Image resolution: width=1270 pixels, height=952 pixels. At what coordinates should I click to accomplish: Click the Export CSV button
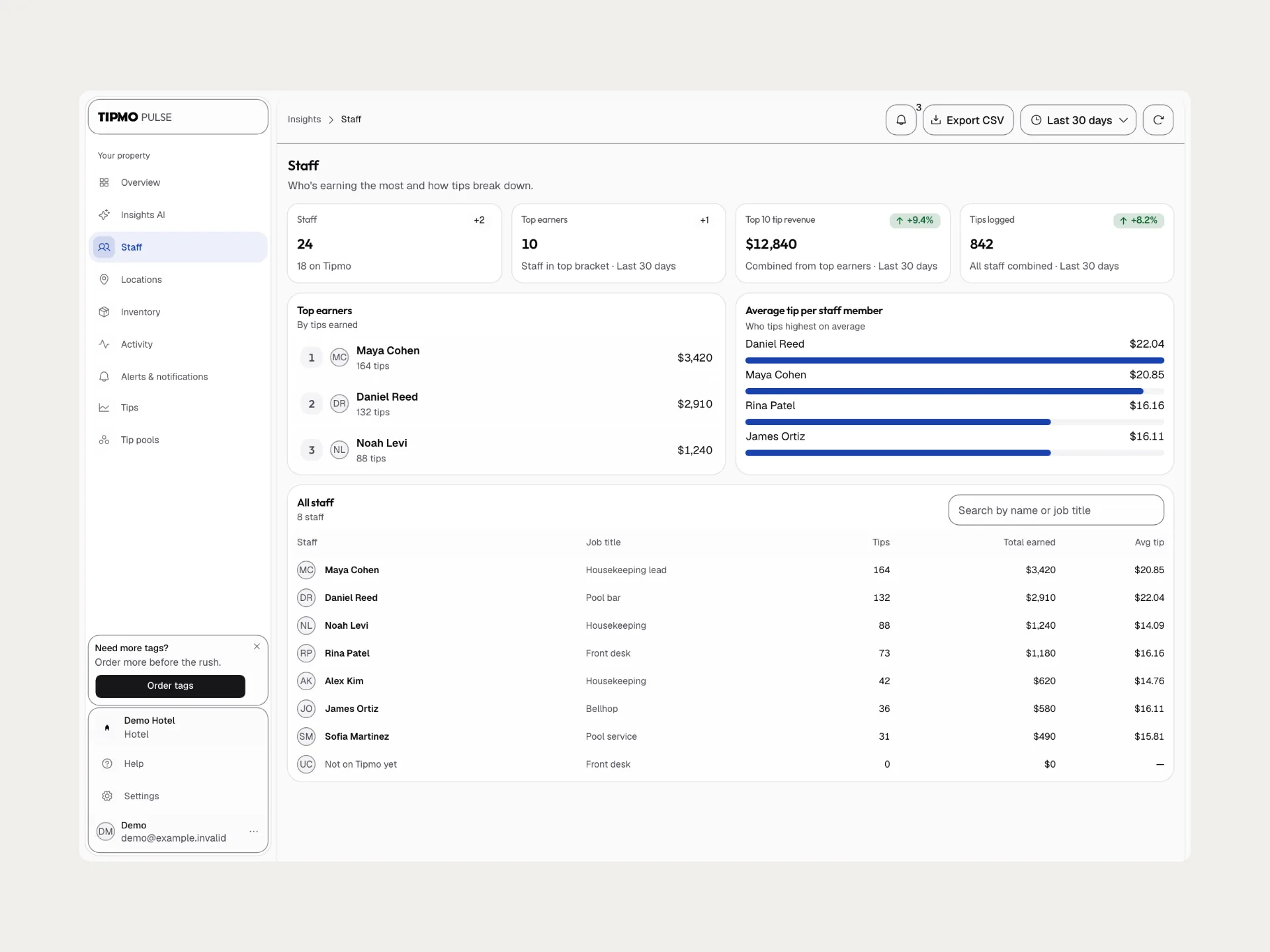(x=968, y=120)
